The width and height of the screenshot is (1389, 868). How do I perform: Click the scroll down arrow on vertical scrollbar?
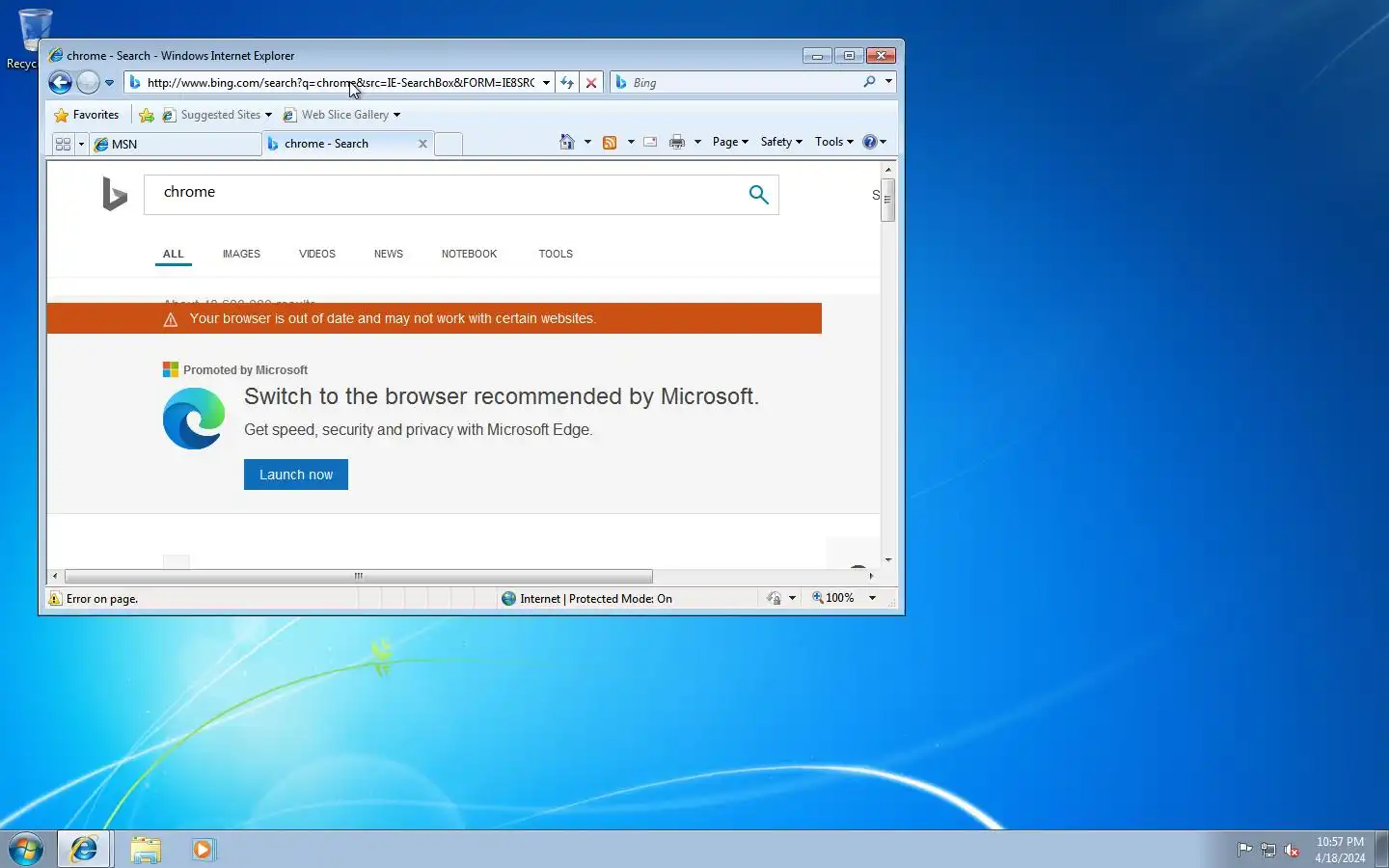(x=888, y=559)
